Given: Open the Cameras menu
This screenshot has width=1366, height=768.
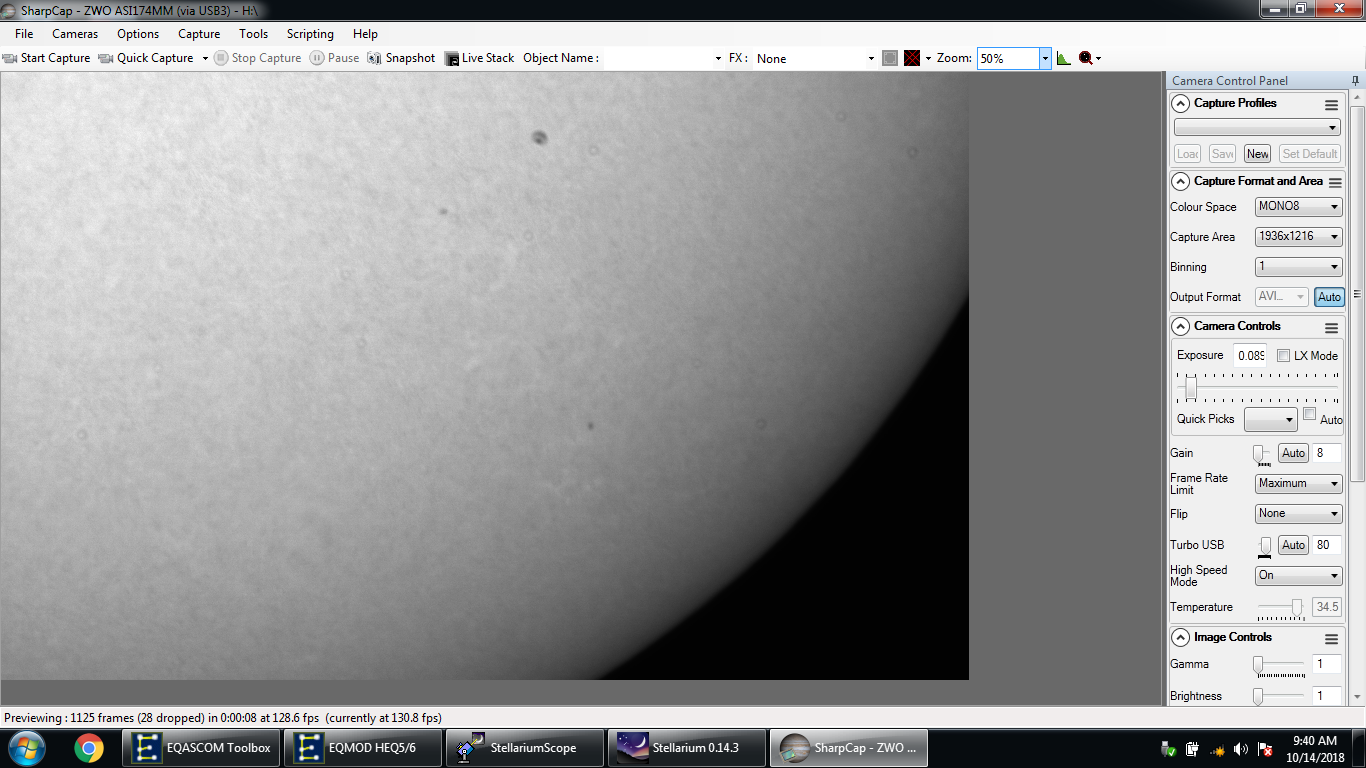Looking at the screenshot, I should pyautogui.click(x=75, y=34).
